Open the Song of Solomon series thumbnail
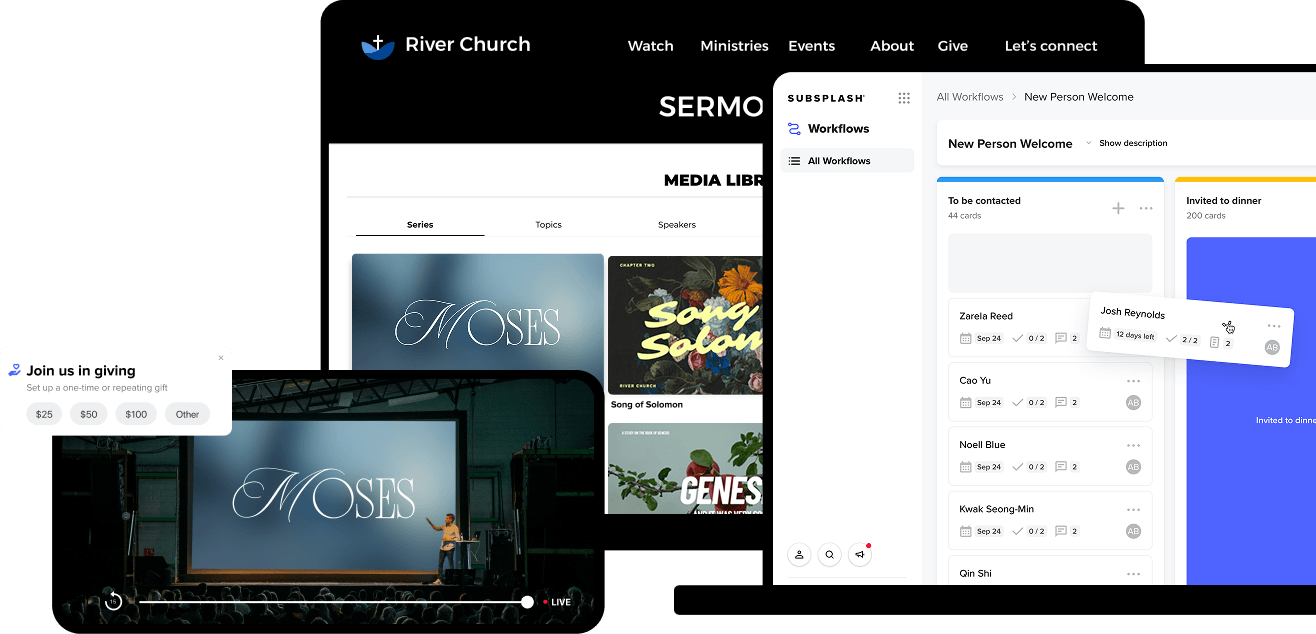1316x634 pixels. (685, 324)
